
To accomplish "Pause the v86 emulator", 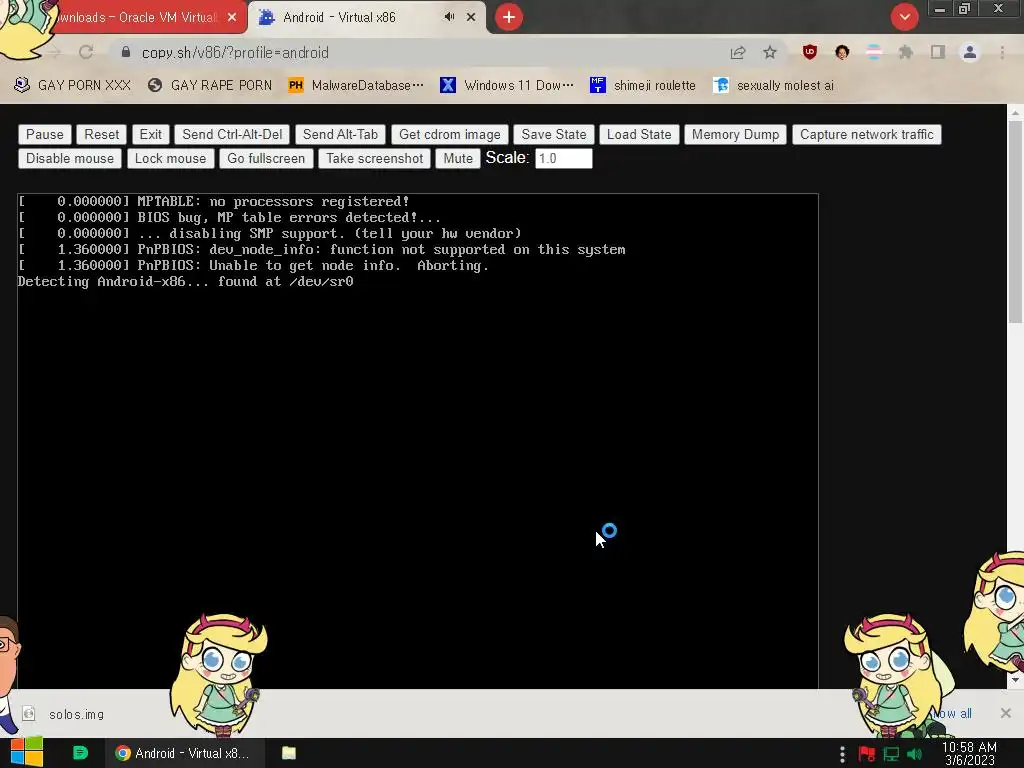I will pyautogui.click(x=44, y=135).
